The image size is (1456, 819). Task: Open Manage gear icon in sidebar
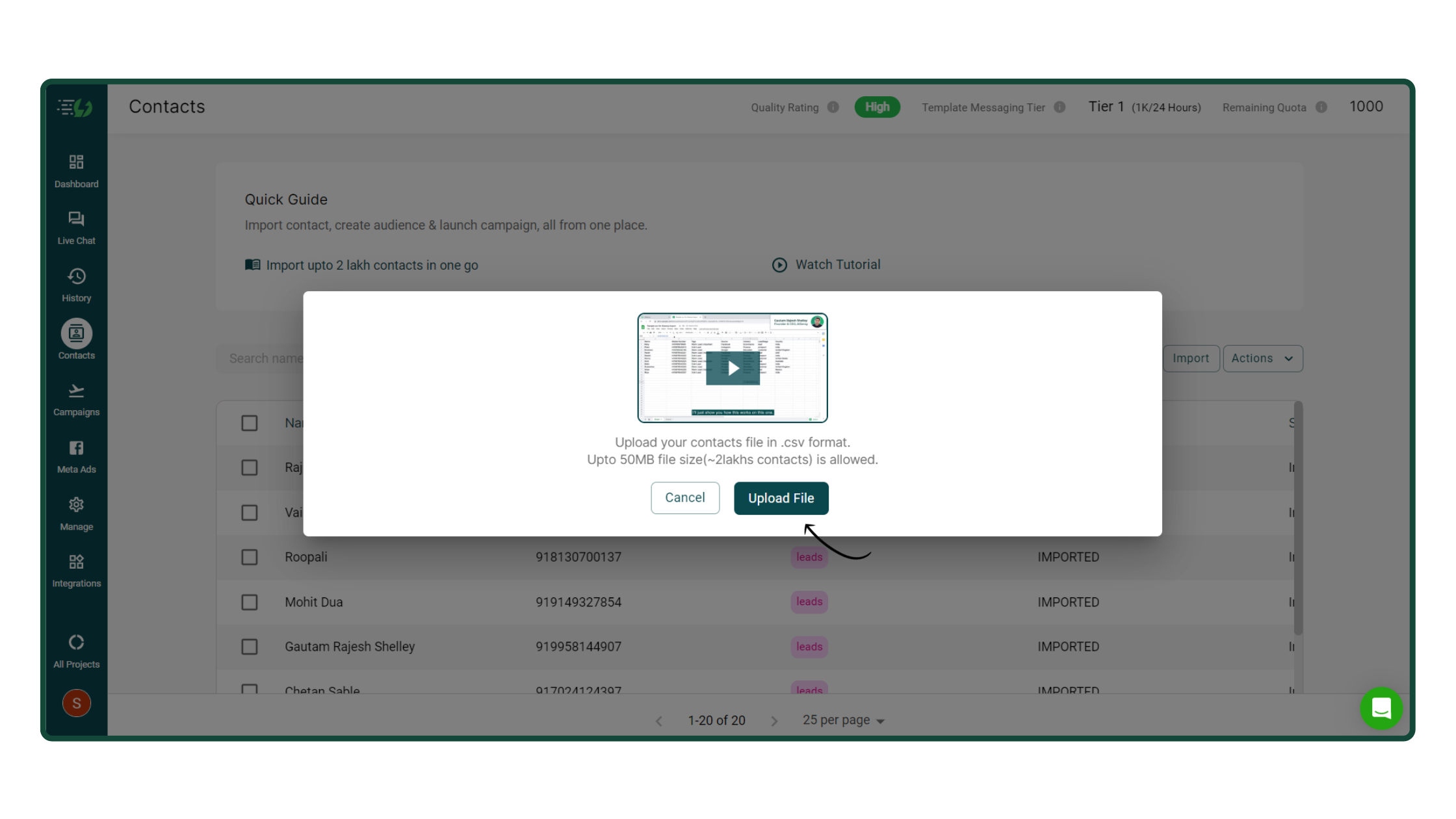[x=76, y=504]
